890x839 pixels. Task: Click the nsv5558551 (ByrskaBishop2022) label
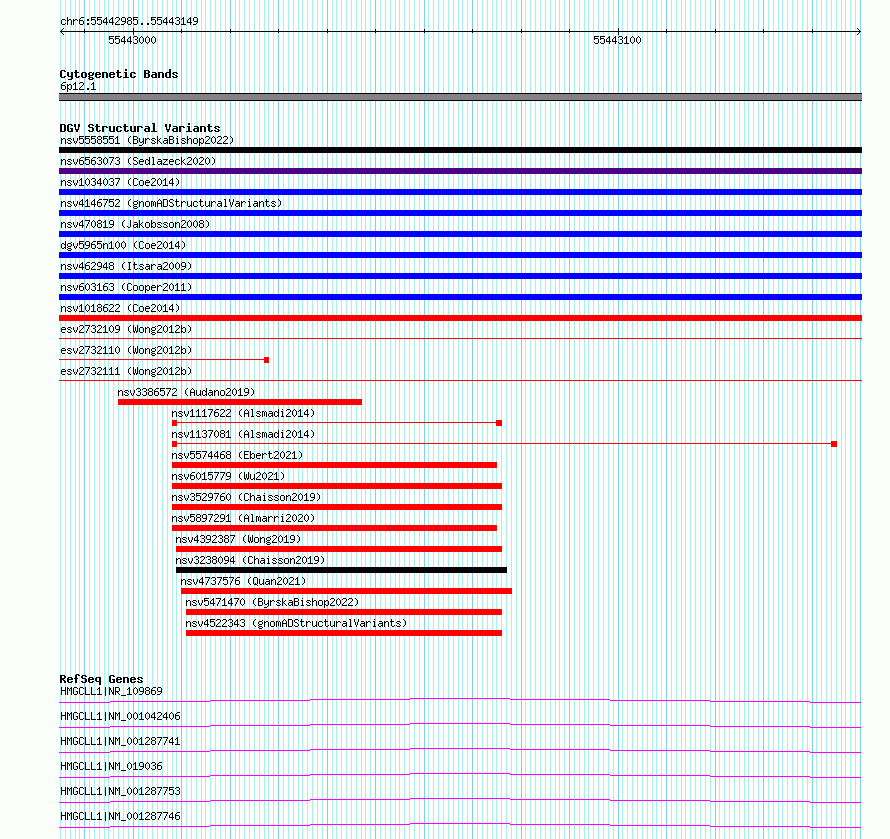tap(147, 140)
